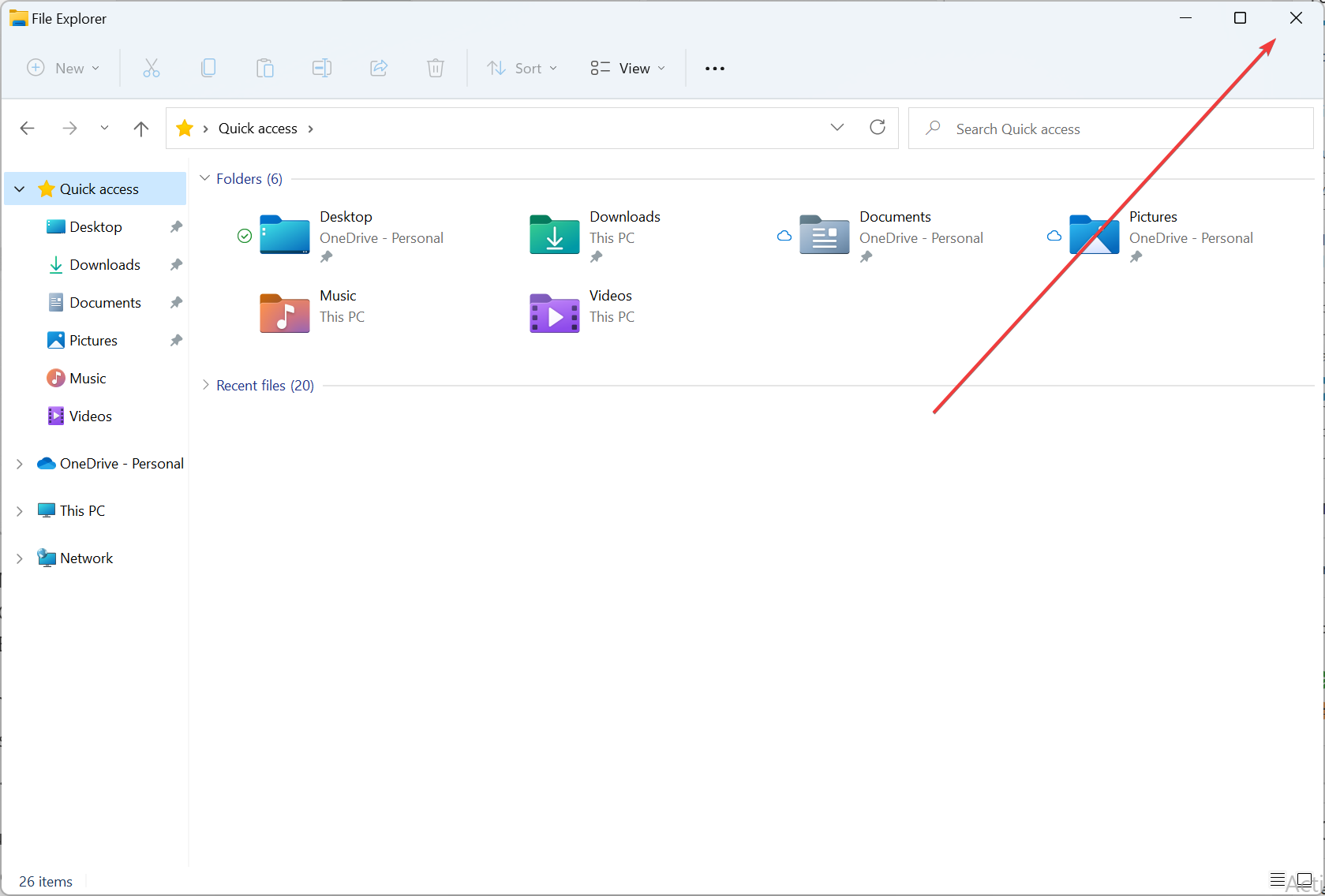
Task: Refresh the current folder view
Action: (878, 127)
